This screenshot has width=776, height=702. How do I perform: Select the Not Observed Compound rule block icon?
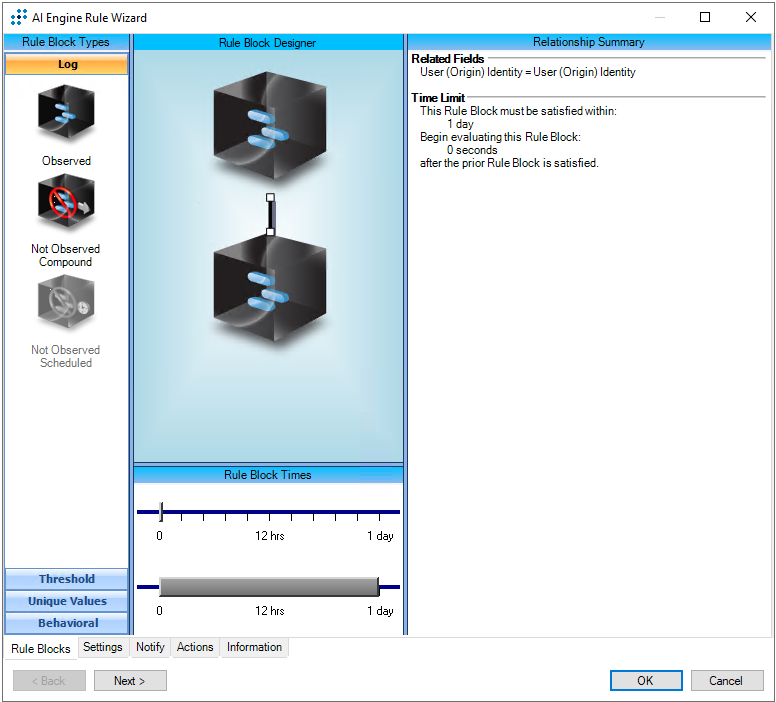[x=66, y=202]
